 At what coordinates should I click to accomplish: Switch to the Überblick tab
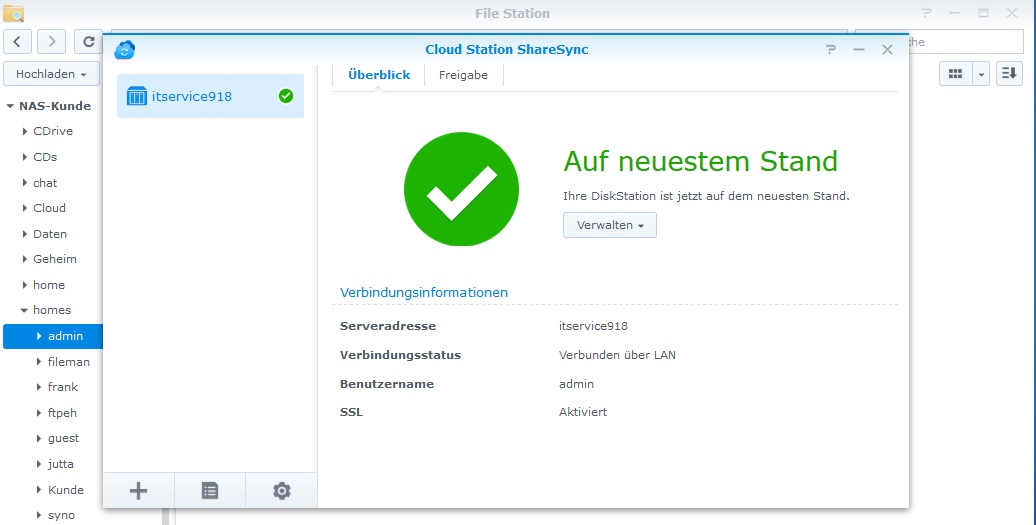(379, 75)
